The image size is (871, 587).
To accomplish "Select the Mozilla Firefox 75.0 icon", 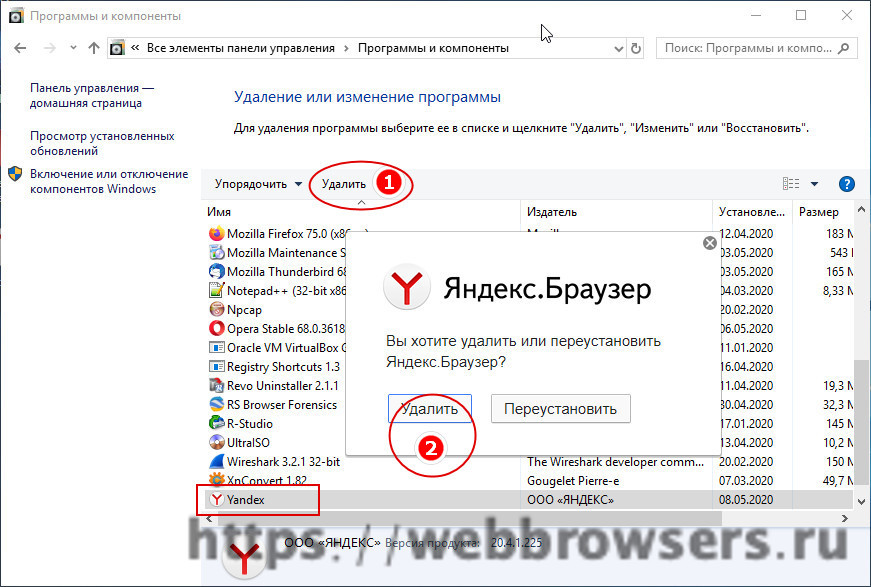I will pos(216,234).
